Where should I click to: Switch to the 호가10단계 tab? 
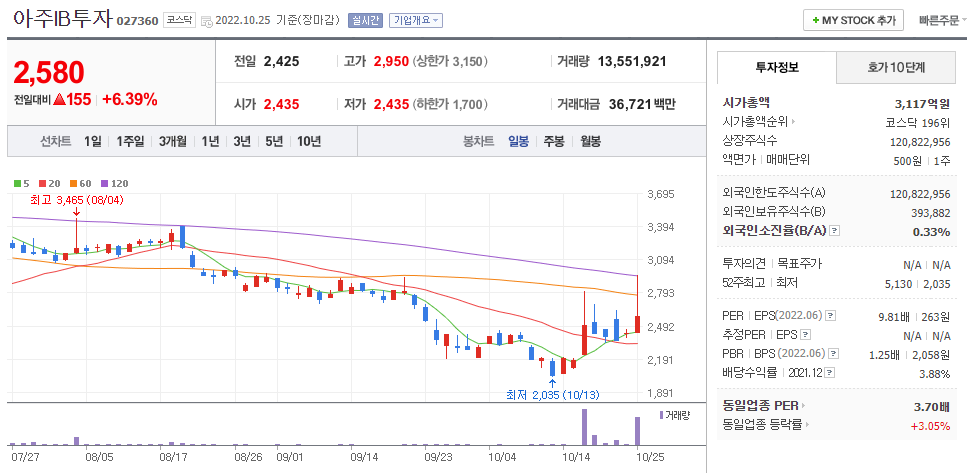click(896, 68)
